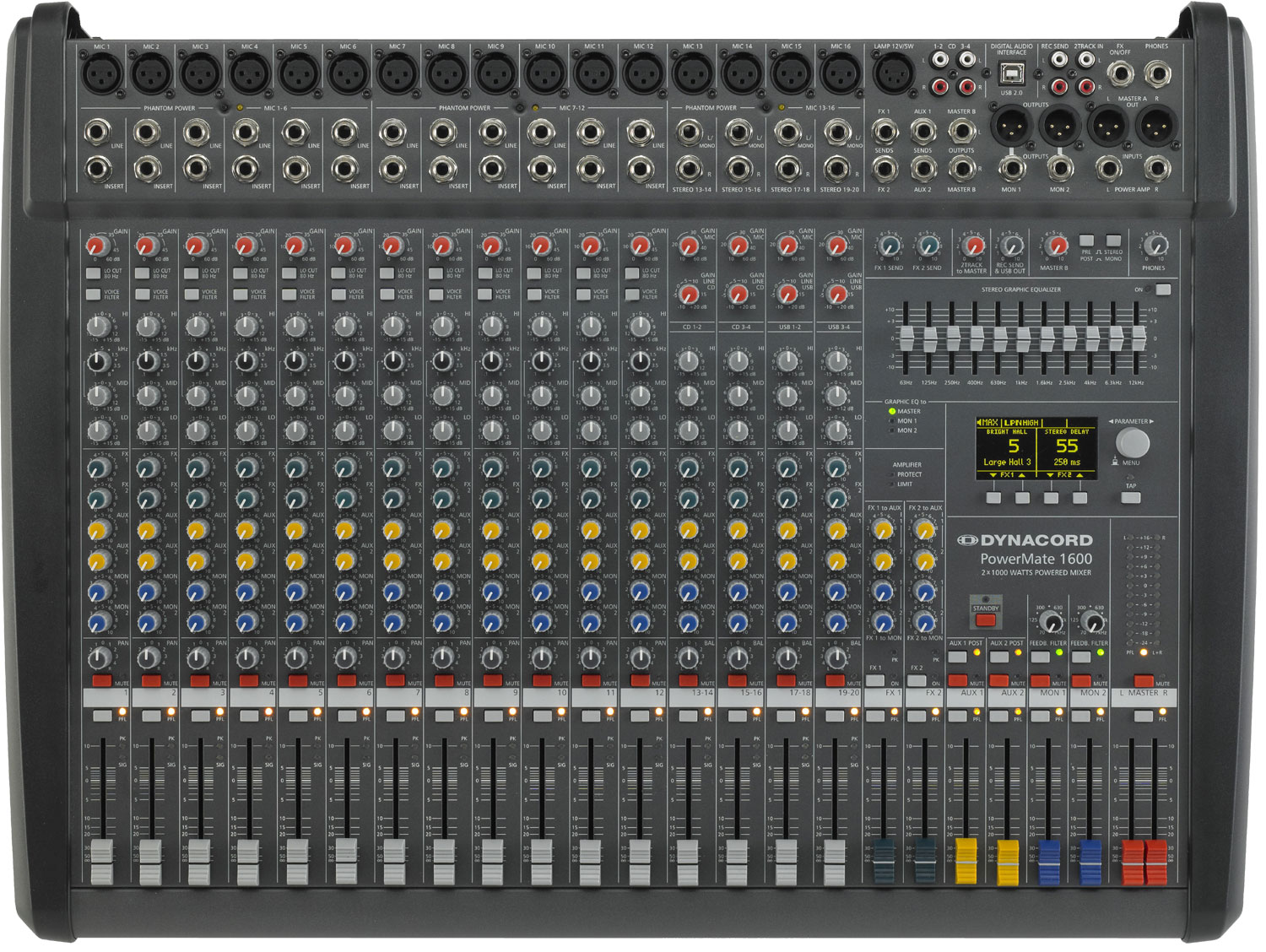The image size is (1266, 952).
Task: Toggle the FX 2 ON button
Action: 917,680
